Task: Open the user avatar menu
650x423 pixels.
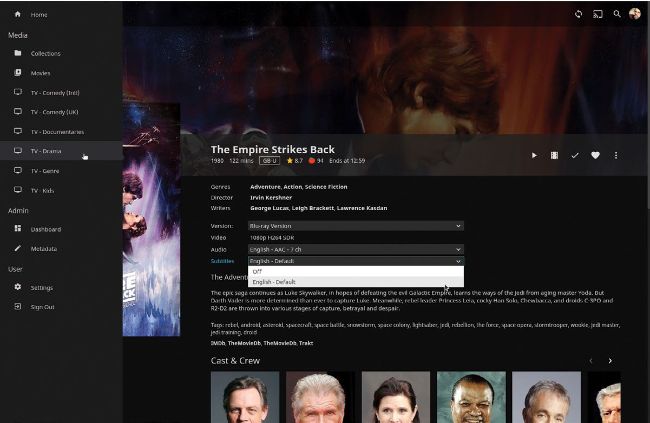Action: click(635, 14)
